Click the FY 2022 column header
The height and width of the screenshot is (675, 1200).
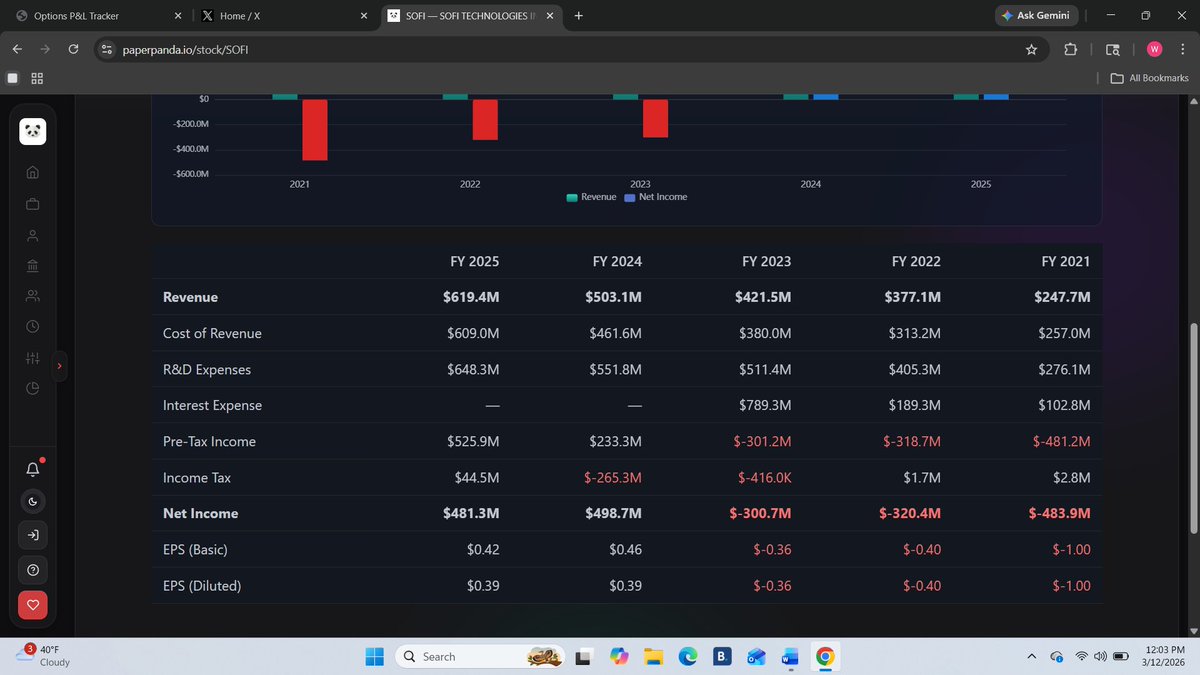pyautogui.click(x=916, y=261)
